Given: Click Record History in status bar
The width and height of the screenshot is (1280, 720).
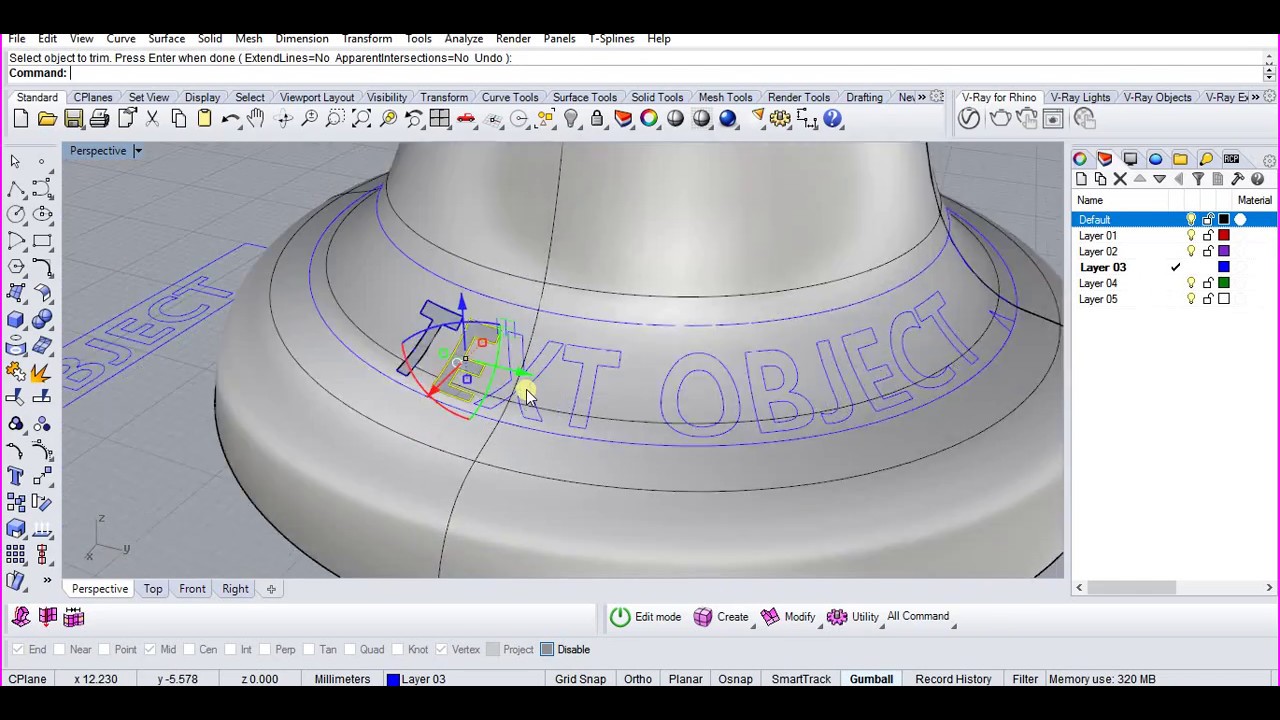Looking at the screenshot, I should [x=953, y=679].
